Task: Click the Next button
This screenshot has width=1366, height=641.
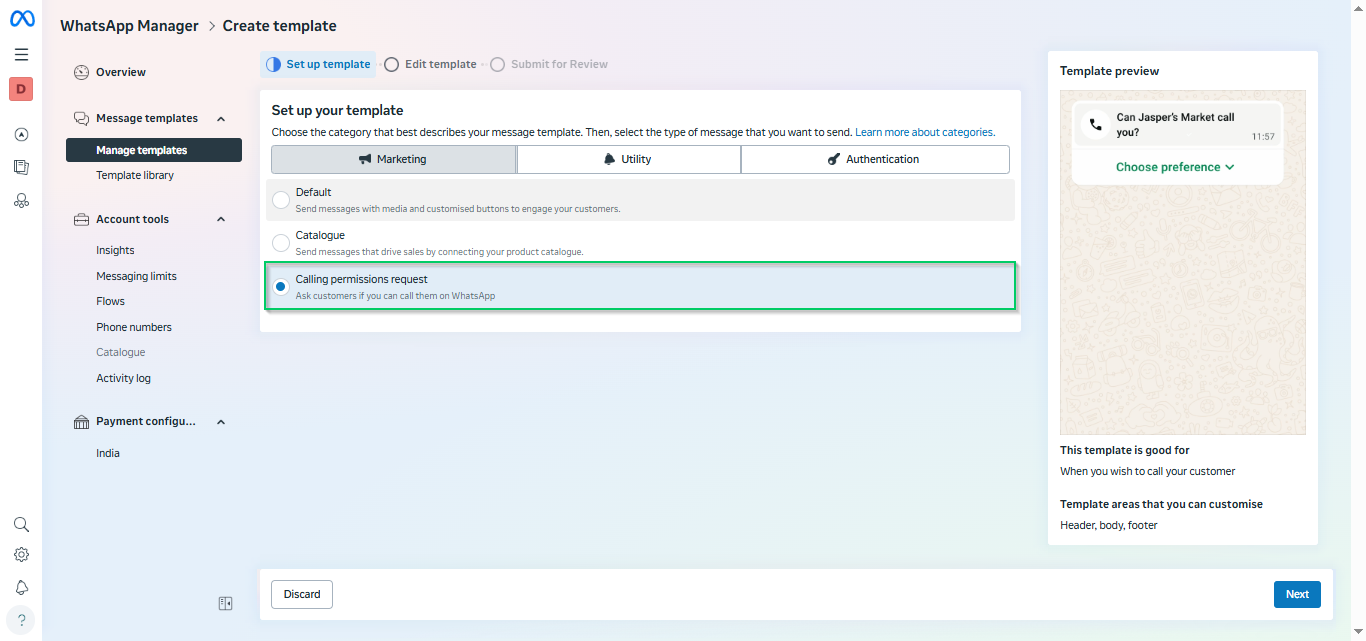Action: point(1297,594)
